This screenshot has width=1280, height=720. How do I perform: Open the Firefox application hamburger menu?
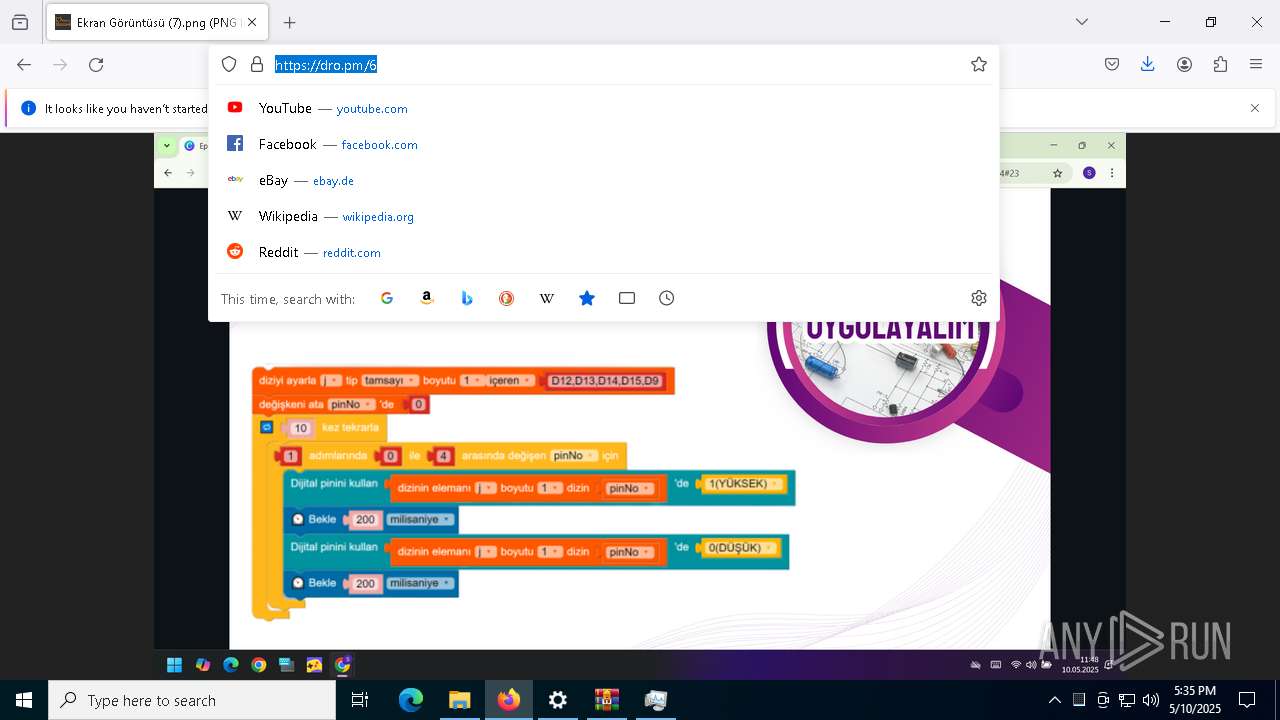click(x=1256, y=64)
